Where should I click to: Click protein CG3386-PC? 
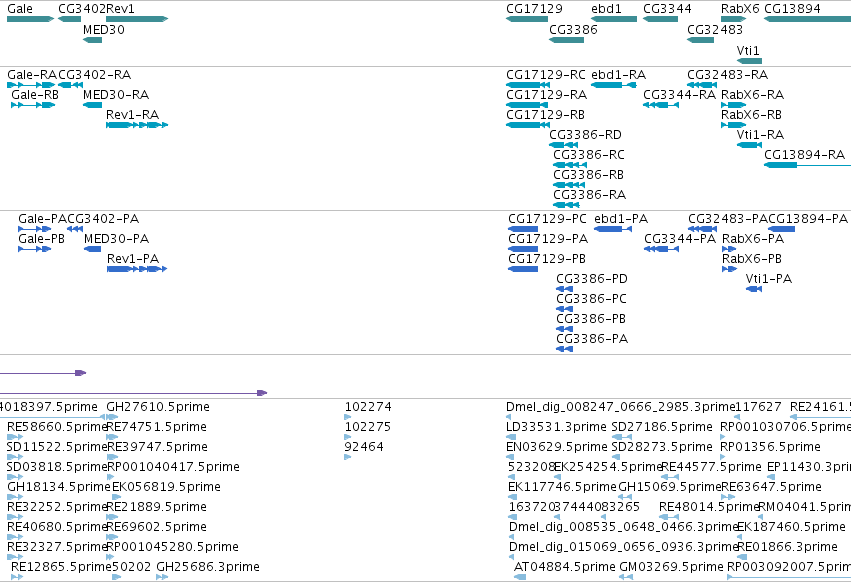click(x=564, y=309)
